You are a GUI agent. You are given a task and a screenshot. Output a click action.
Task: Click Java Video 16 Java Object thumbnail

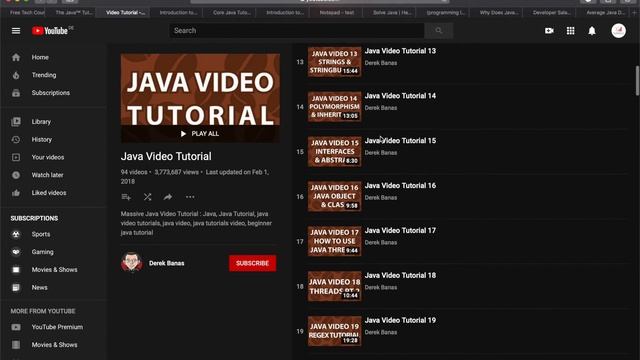coord(334,197)
